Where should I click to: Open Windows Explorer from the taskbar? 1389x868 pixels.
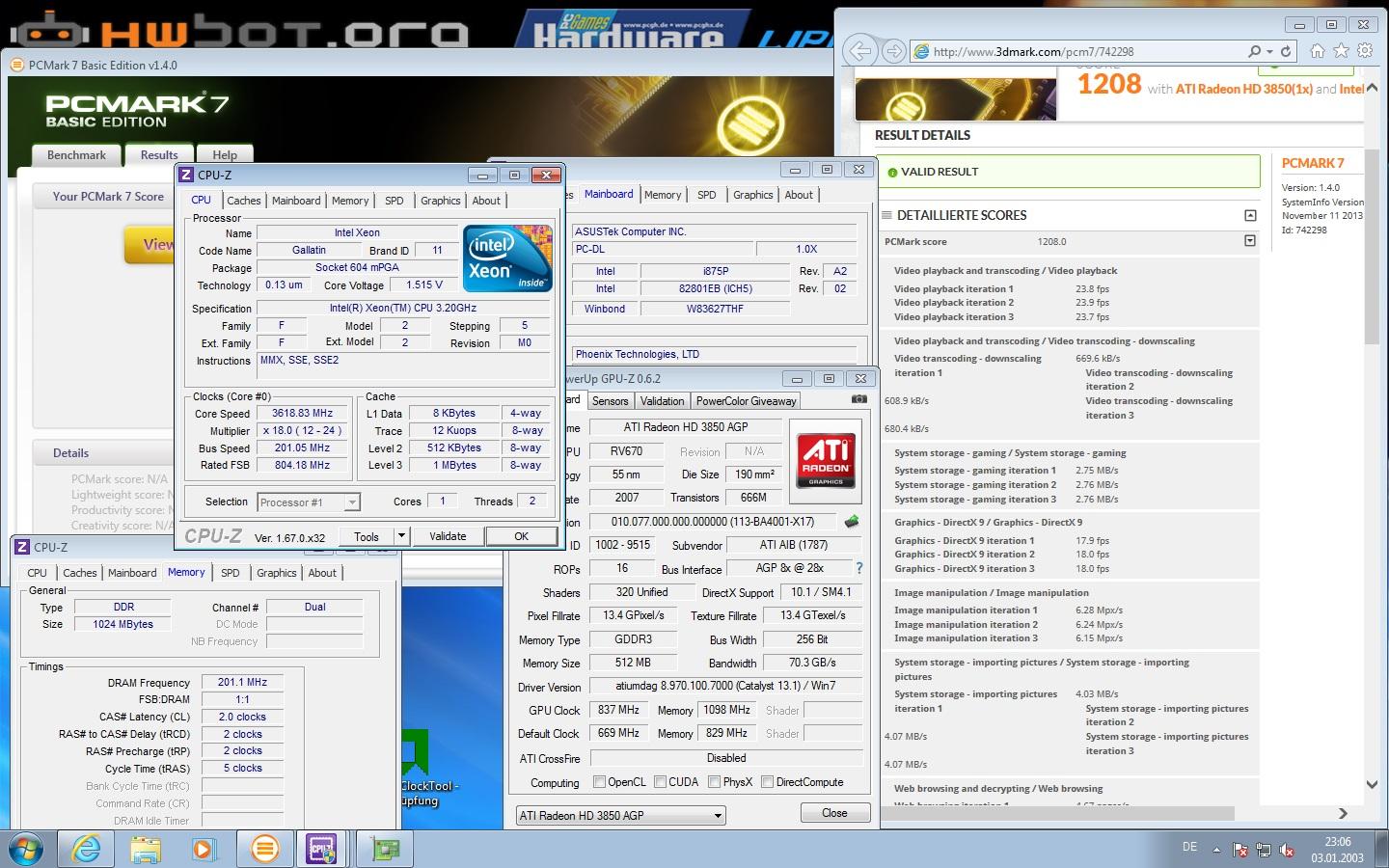tap(146, 849)
